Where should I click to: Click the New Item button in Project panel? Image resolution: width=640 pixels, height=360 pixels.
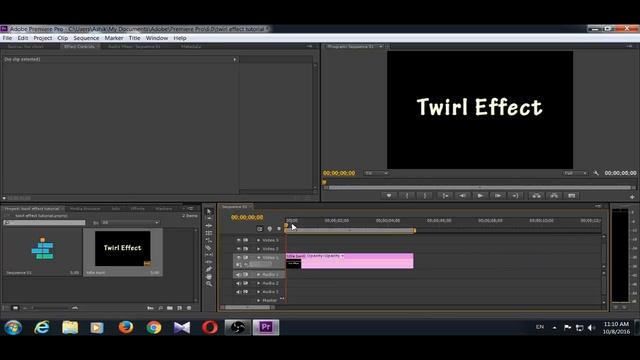180,308
